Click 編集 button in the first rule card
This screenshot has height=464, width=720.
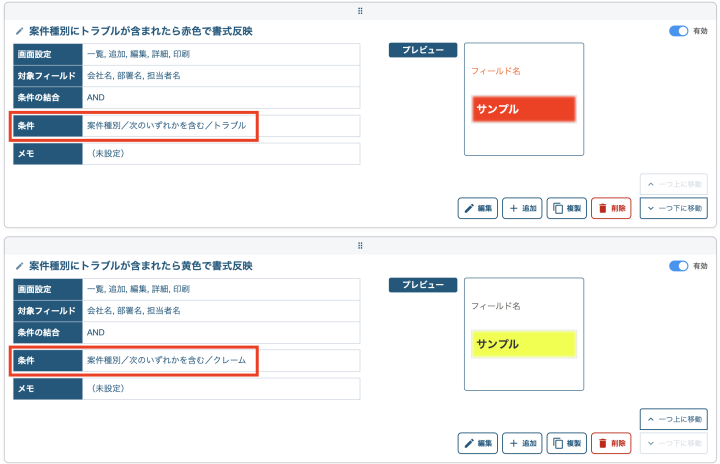pyautogui.click(x=478, y=208)
